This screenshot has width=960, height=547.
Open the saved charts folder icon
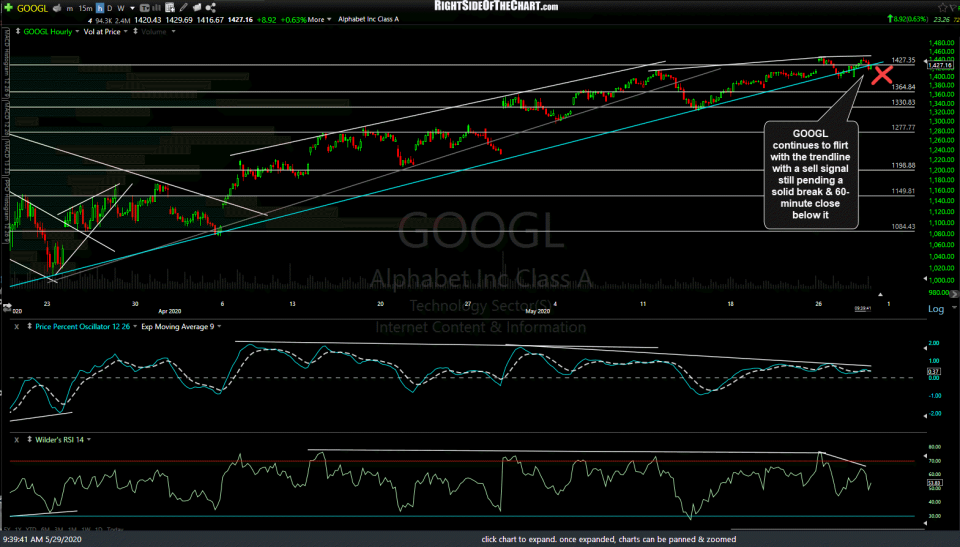pyautogui.click(x=197, y=8)
